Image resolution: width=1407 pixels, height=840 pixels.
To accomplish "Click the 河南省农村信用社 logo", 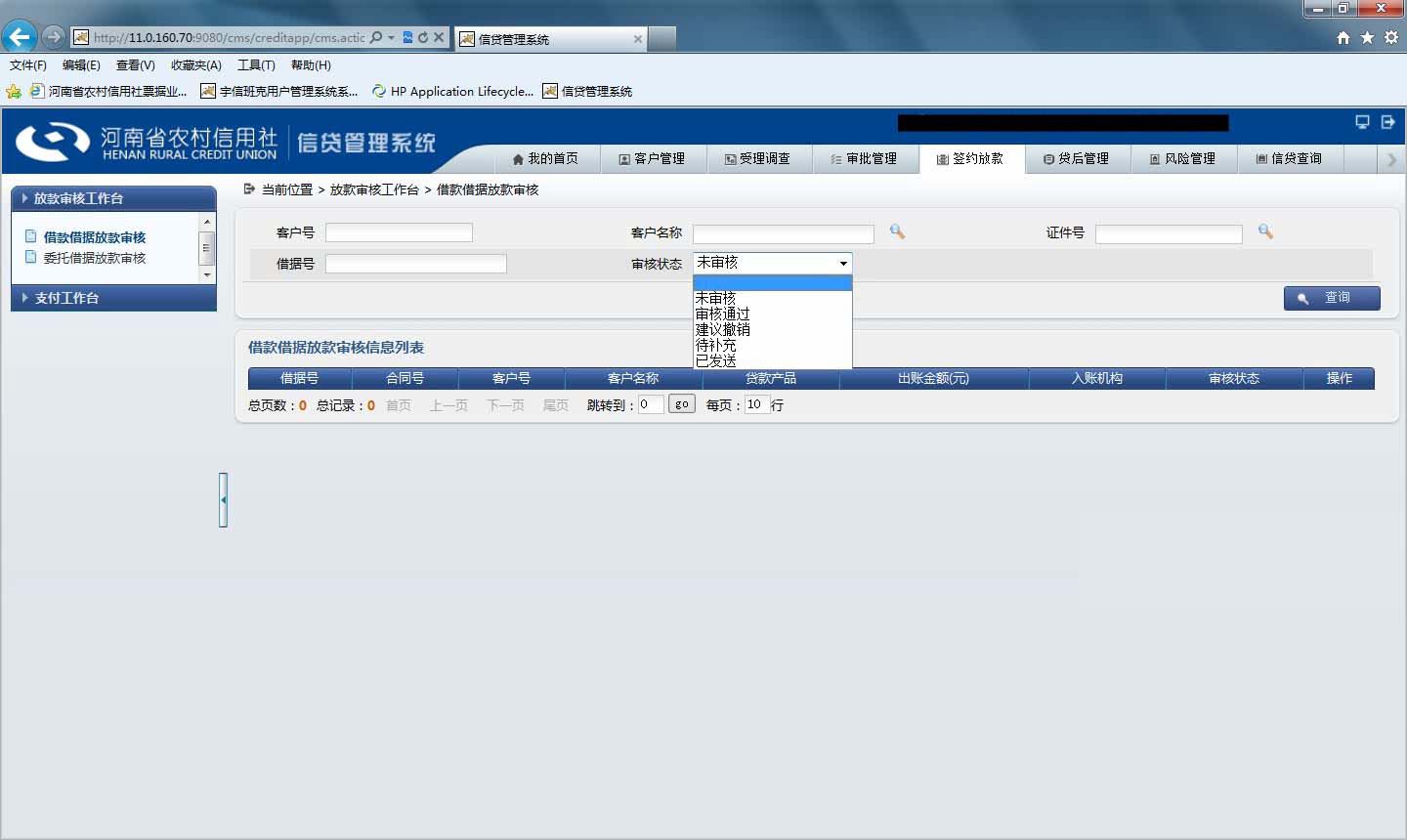I will 147,143.
